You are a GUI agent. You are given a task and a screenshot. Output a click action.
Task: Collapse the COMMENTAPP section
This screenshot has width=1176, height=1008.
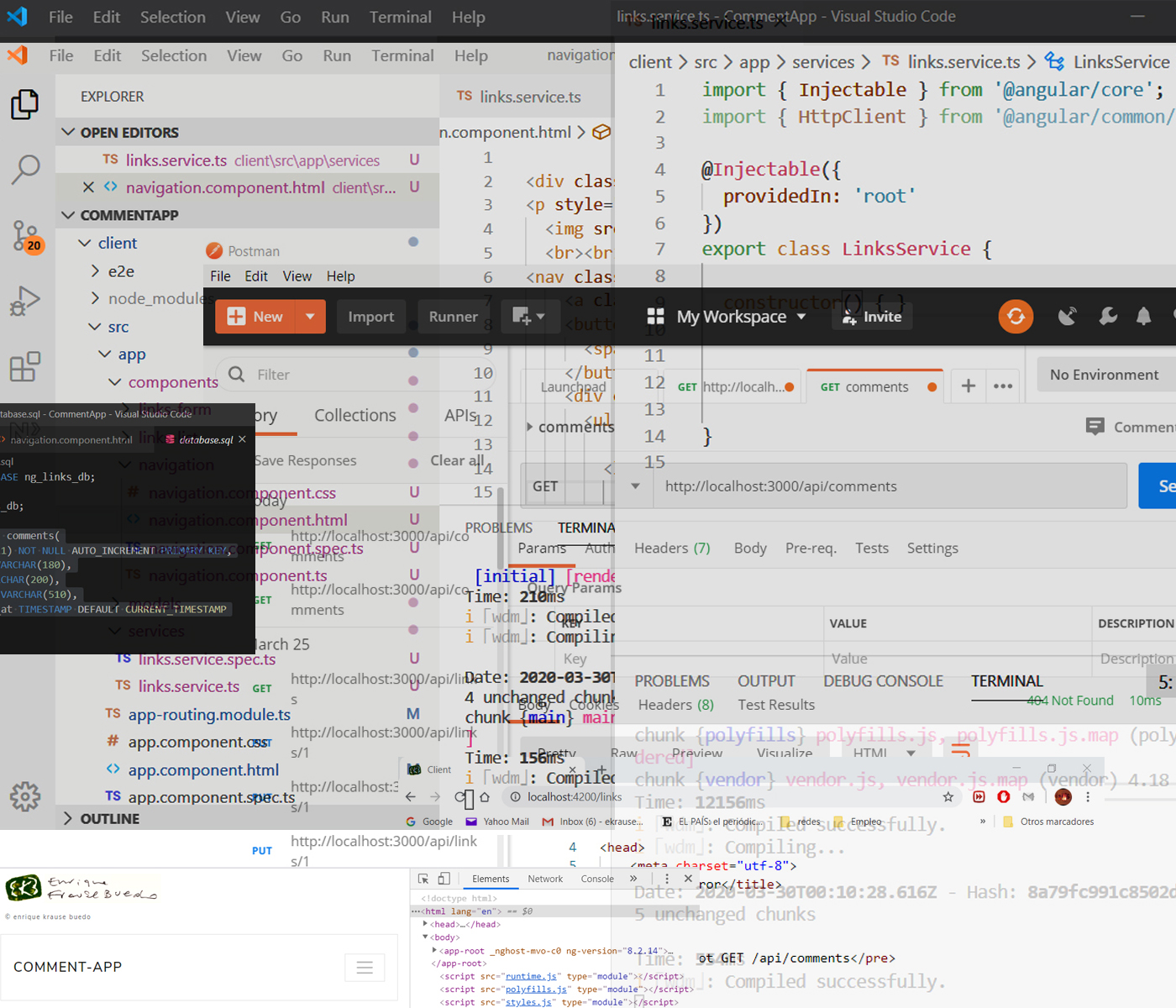click(69, 215)
